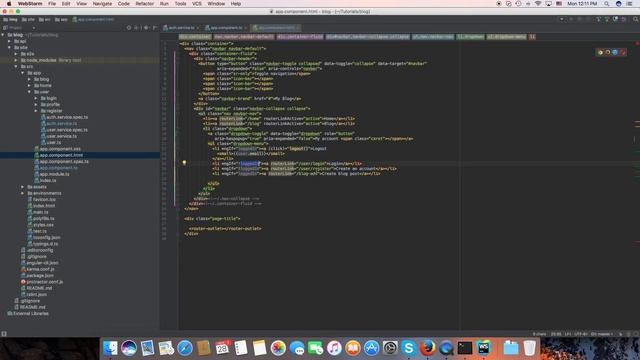The height and width of the screenshot is (360, 640).
Task: Click collapse-all icon in Project panel
Action: coord(137,28)
